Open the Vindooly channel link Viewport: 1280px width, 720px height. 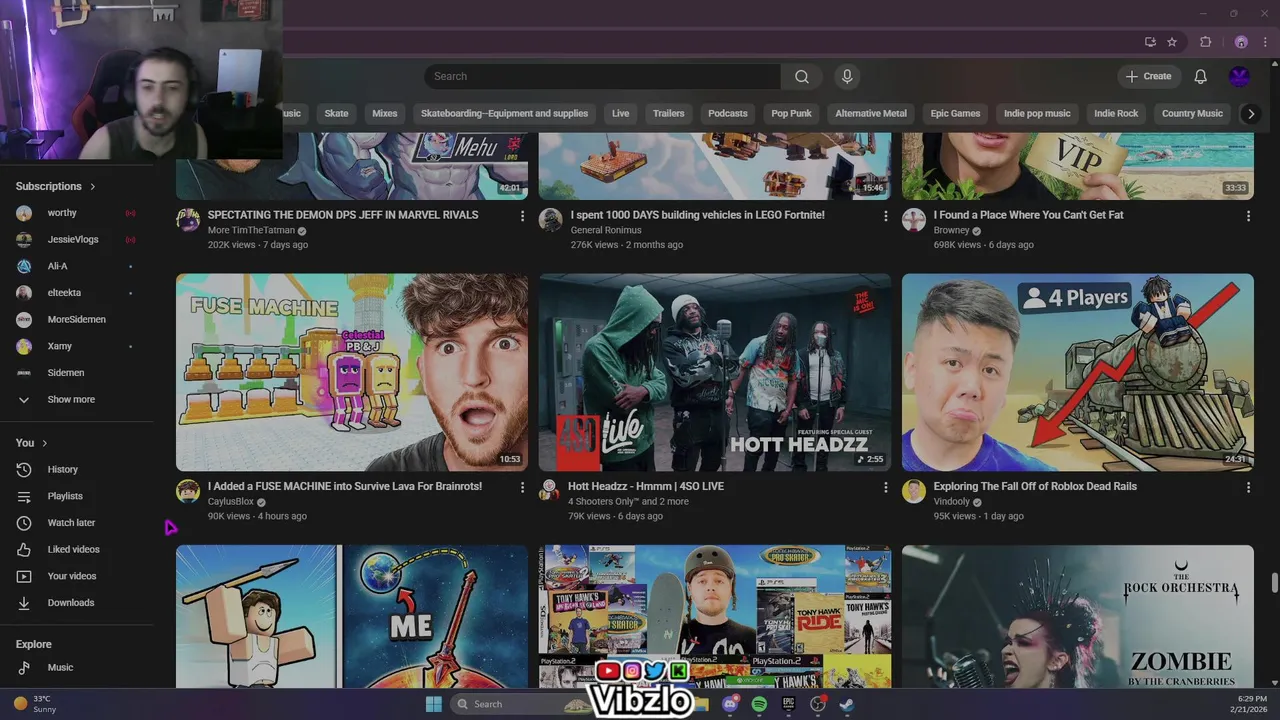(952, 502)
